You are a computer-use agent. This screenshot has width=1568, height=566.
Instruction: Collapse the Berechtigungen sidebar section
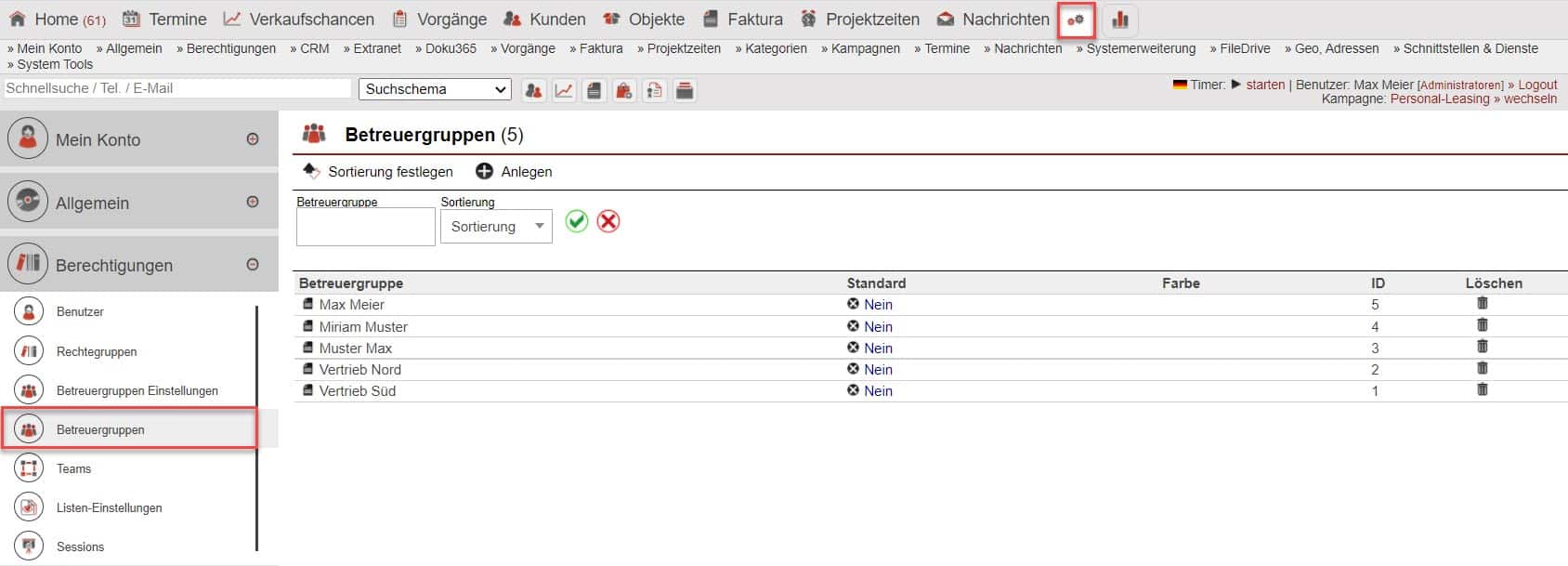tap(253, 265)
